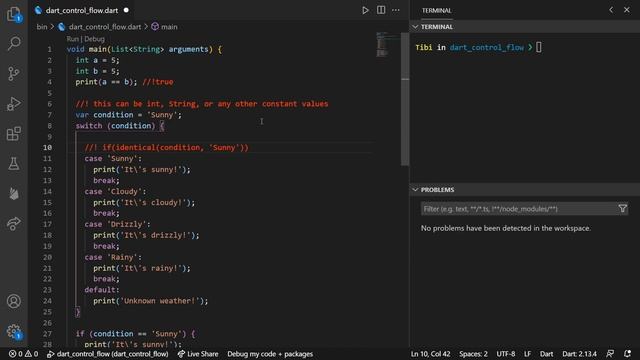640x360 pixels.
Task: Click line number 10 in gutter
Action: 48,148
